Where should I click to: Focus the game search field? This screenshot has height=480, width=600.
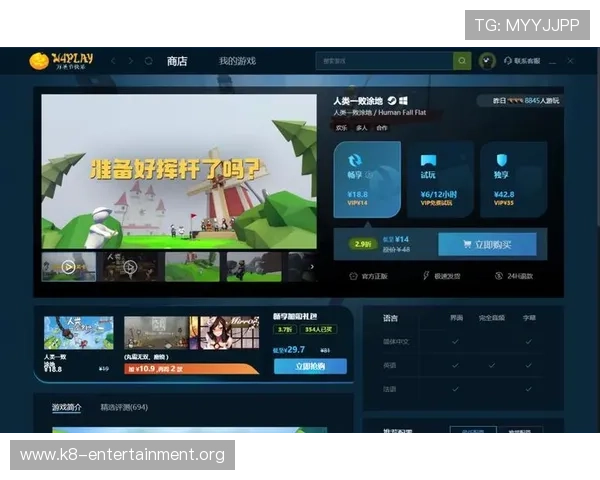click(384, 61)
